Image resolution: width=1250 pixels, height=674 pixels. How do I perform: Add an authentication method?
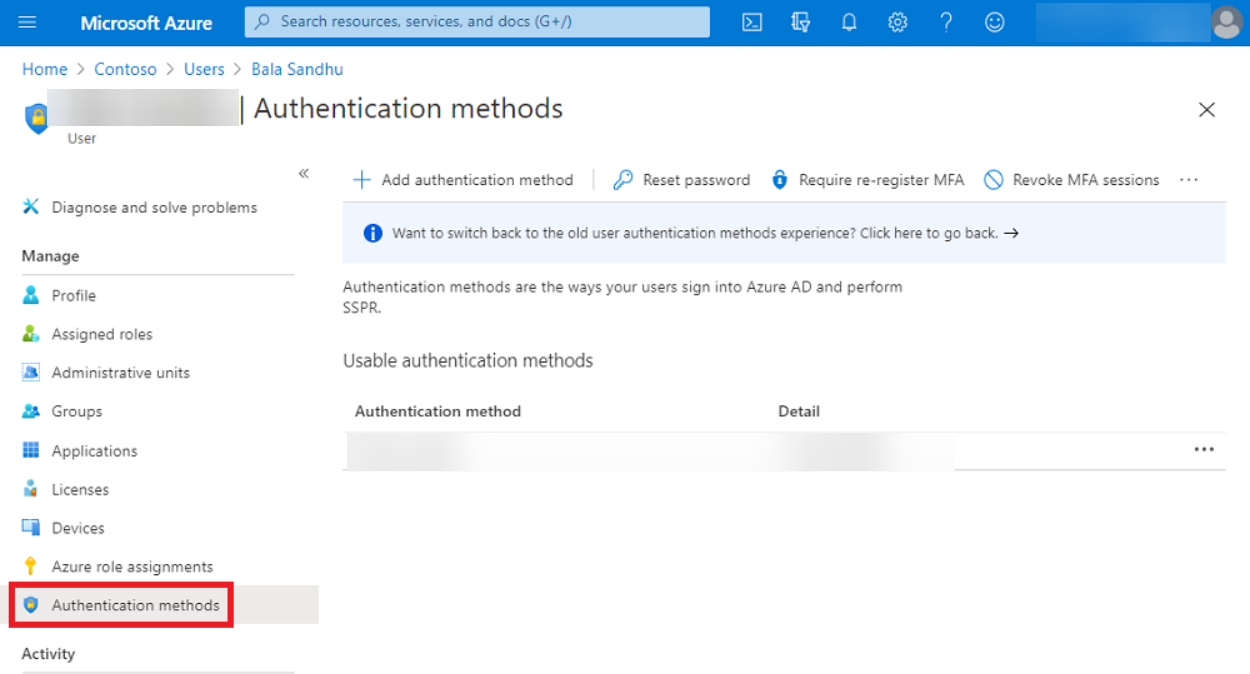[x=464, y=180]
